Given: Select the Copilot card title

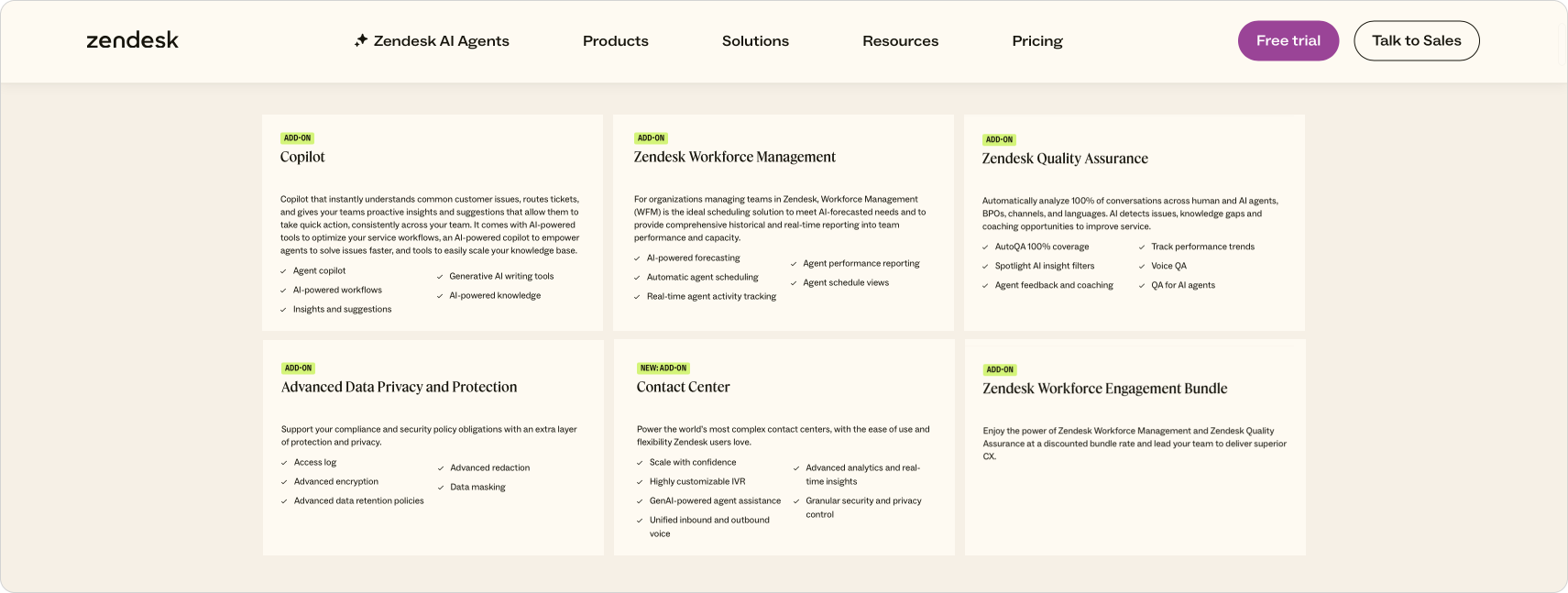Looking at the screenshot, I should 302,157.
